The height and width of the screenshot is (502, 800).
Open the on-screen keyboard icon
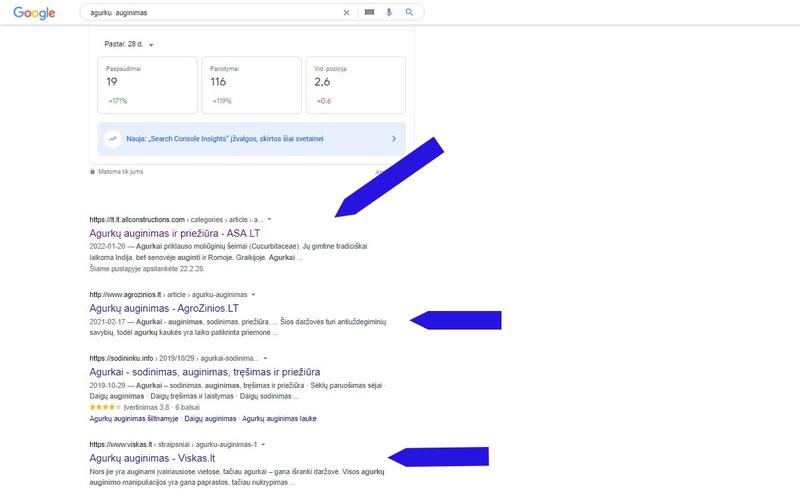(x=369, y=12)
